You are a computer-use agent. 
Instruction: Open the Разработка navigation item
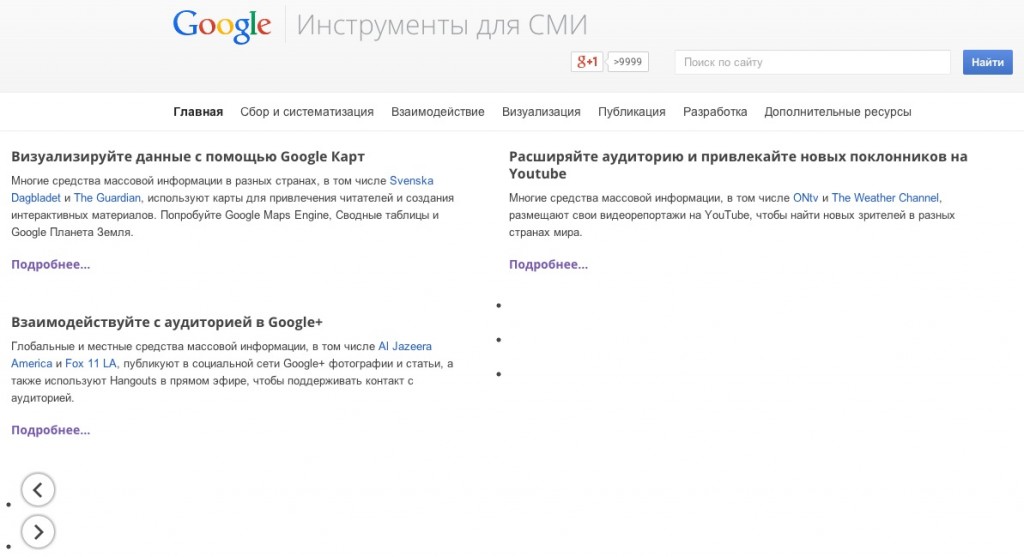pyautogui.click(x=715, y=112)
